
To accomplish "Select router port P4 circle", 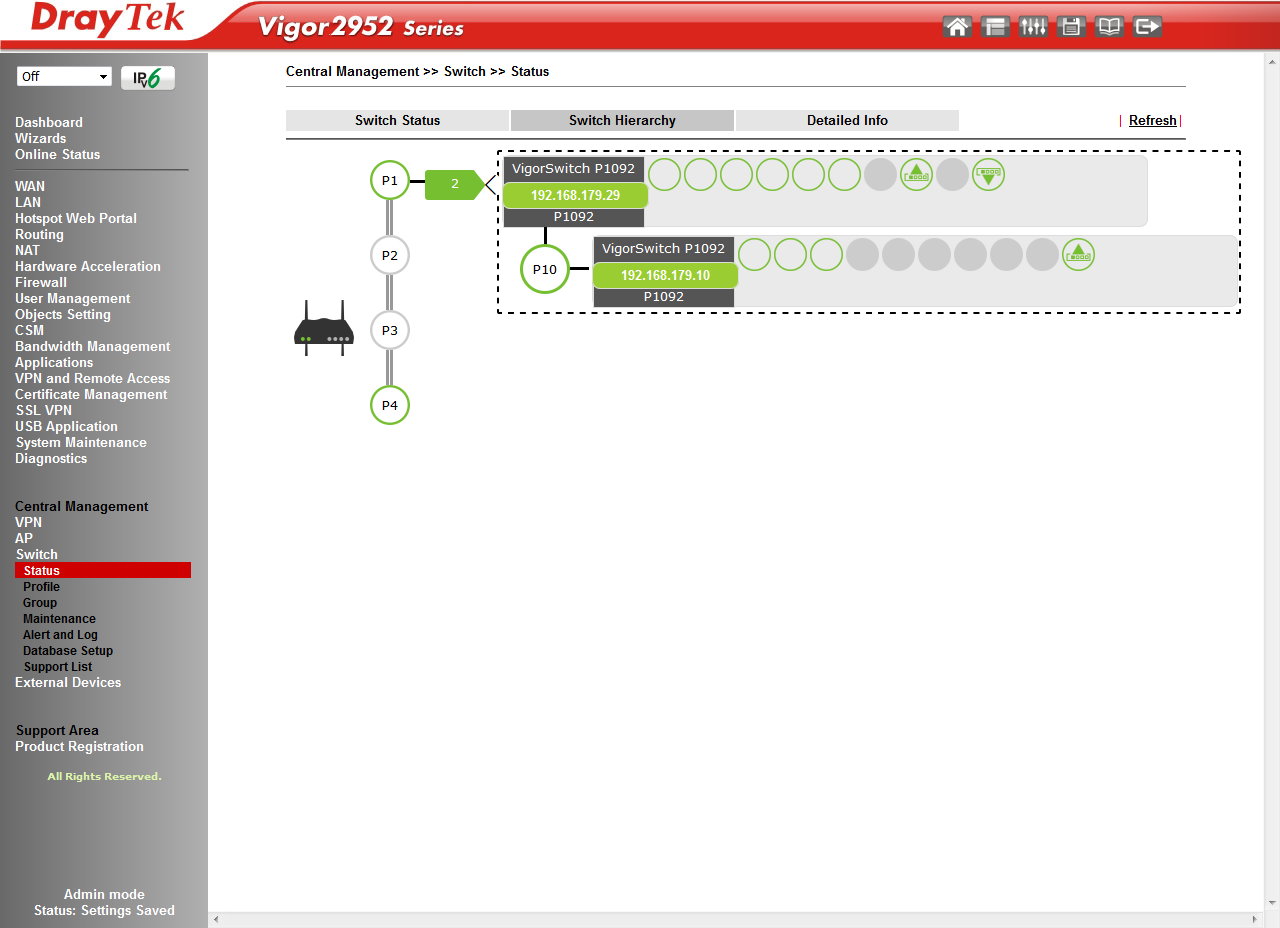I will [390, 405].
